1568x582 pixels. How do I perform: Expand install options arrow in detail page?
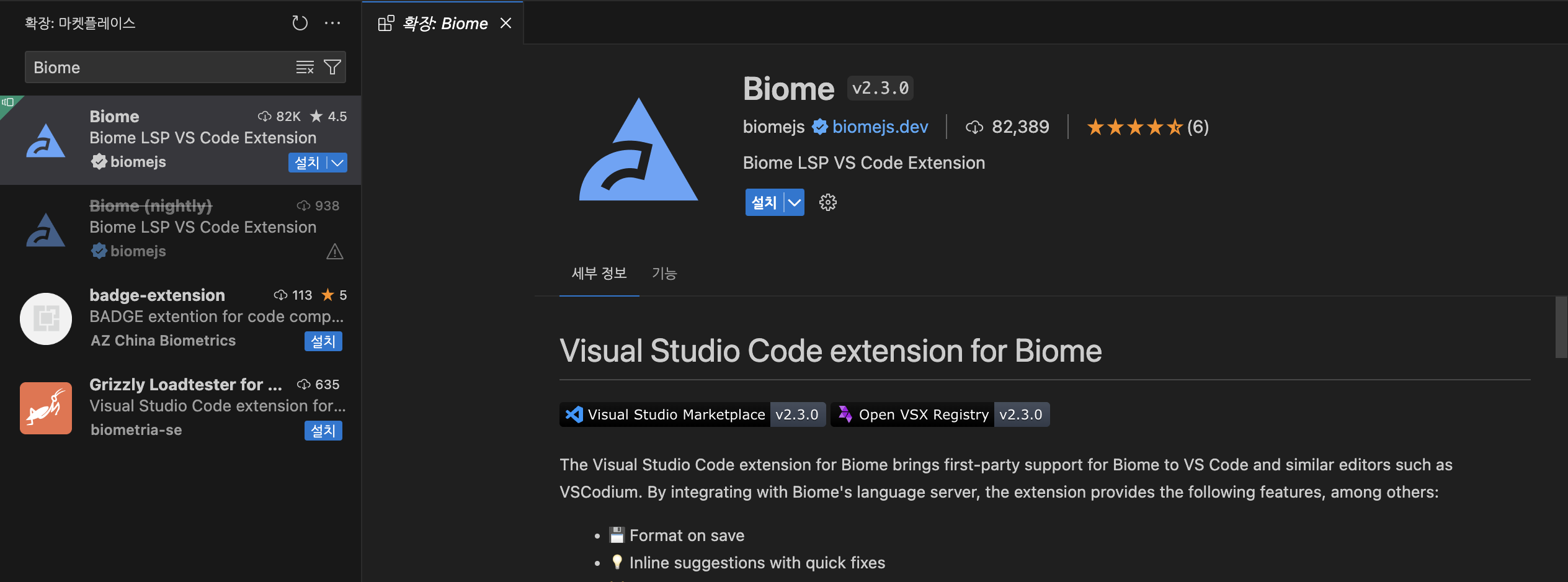(795, 202)
